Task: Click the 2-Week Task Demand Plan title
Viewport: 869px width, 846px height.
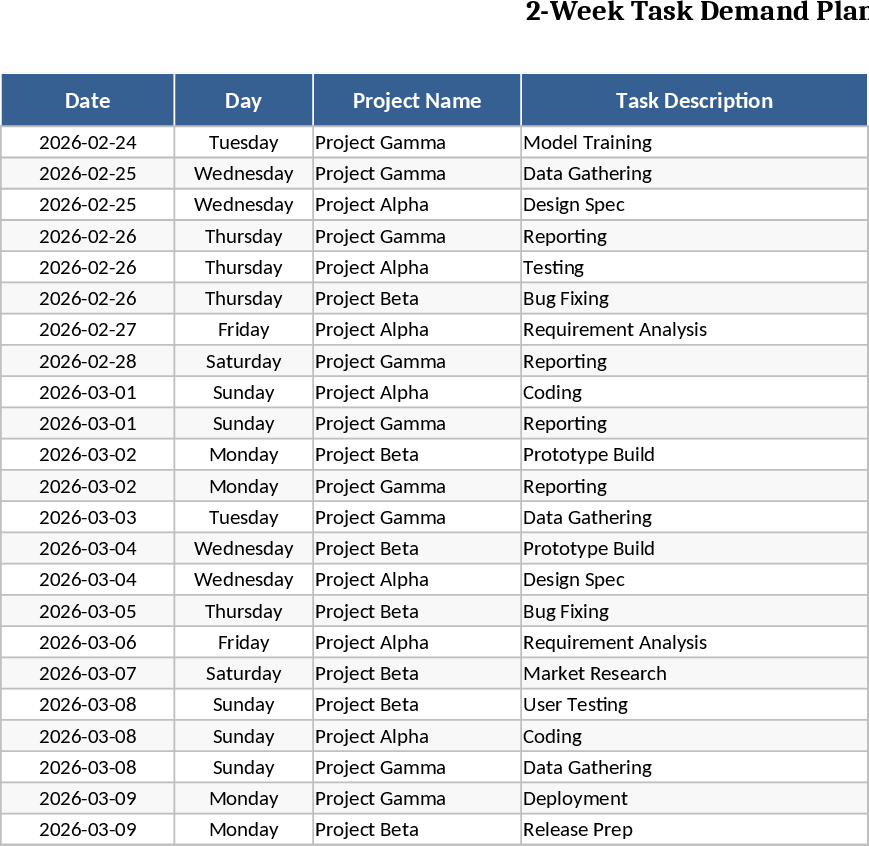Action: click(697, 12)
